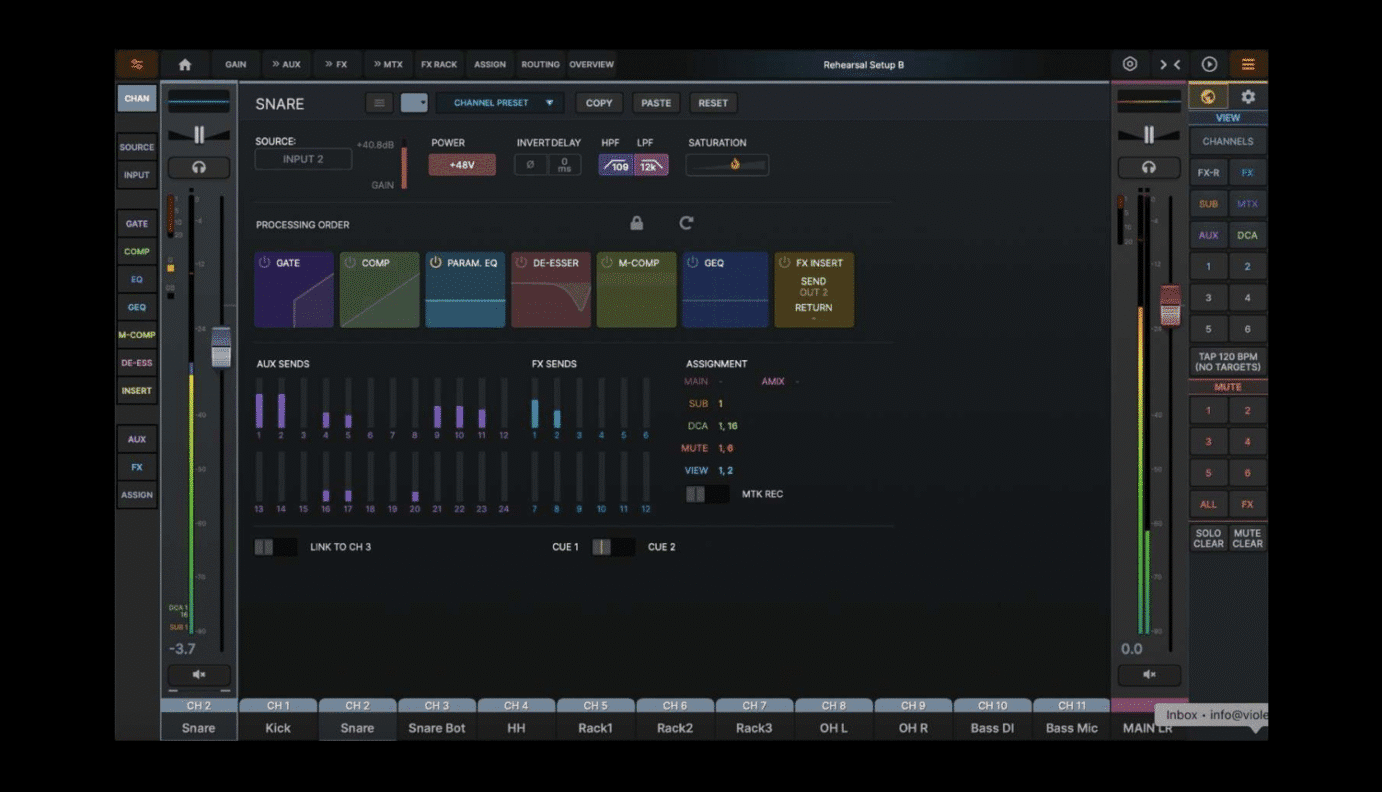Image resolution: width=1382 pixels, height=792 pixels.
Task: Switch to the ROUTING tab
Action: [540, 64]
